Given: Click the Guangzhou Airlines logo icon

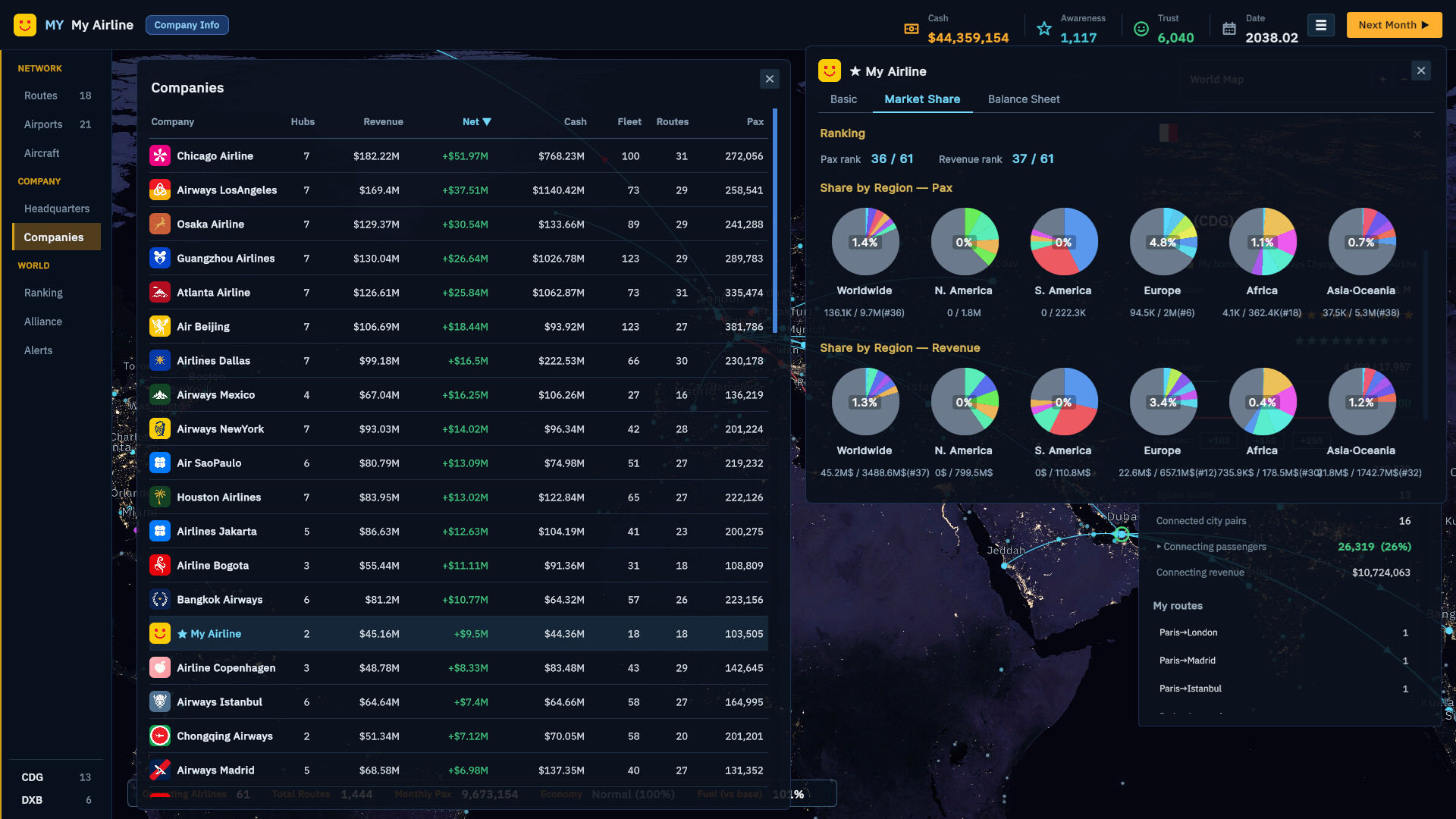Looking at the screenshot, I should 160,258.
